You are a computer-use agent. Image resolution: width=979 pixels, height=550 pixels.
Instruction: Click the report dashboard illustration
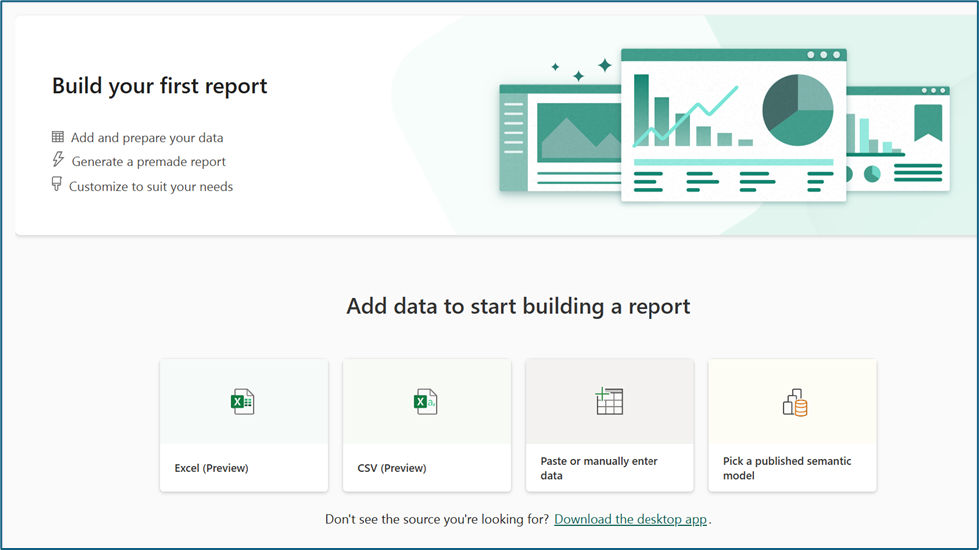pyautogui.click(x=725, y=125)
